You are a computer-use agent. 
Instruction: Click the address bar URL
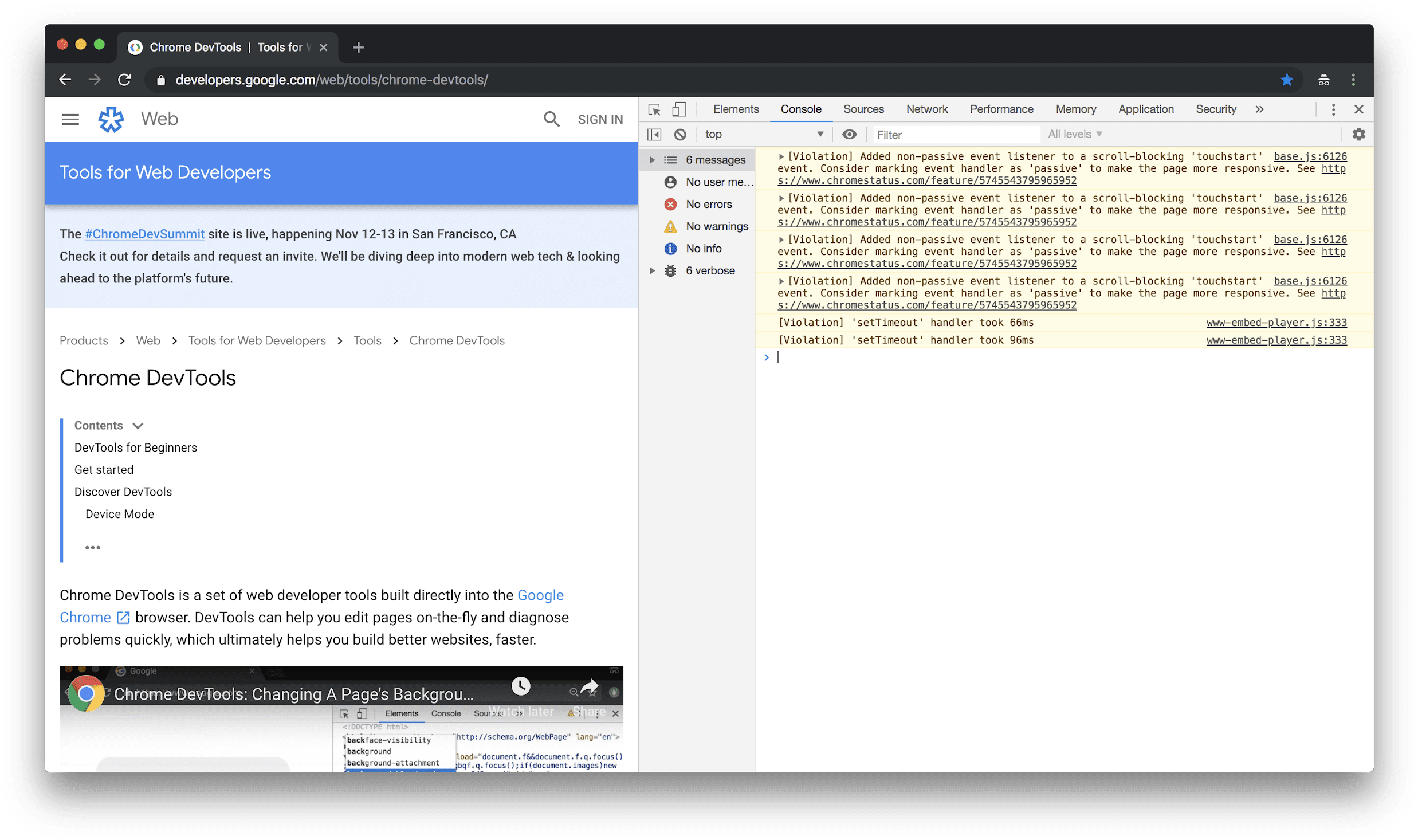tap(332, 80)
